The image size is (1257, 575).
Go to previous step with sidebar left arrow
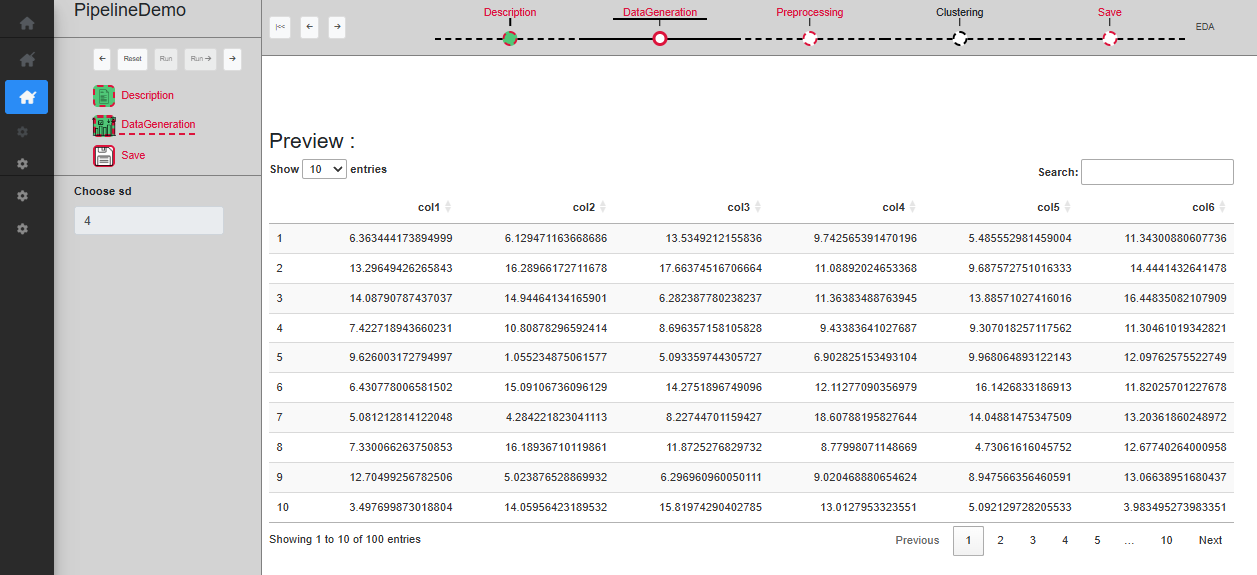pyautogui.click(x=102, y=59)
